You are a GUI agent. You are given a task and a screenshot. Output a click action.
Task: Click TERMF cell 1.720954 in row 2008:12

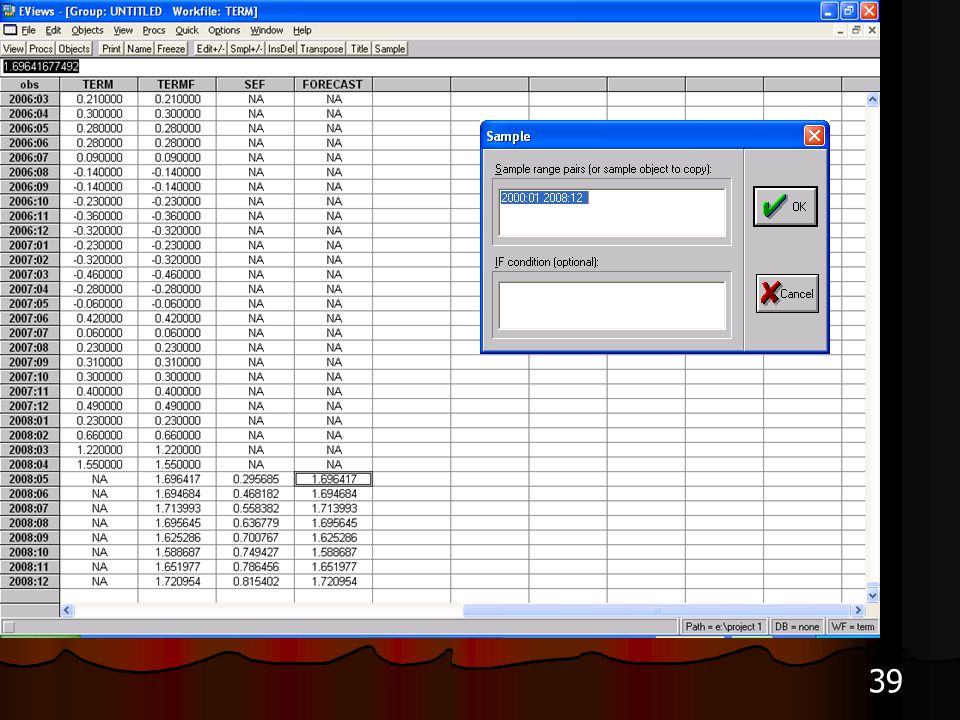coord(176,582)
